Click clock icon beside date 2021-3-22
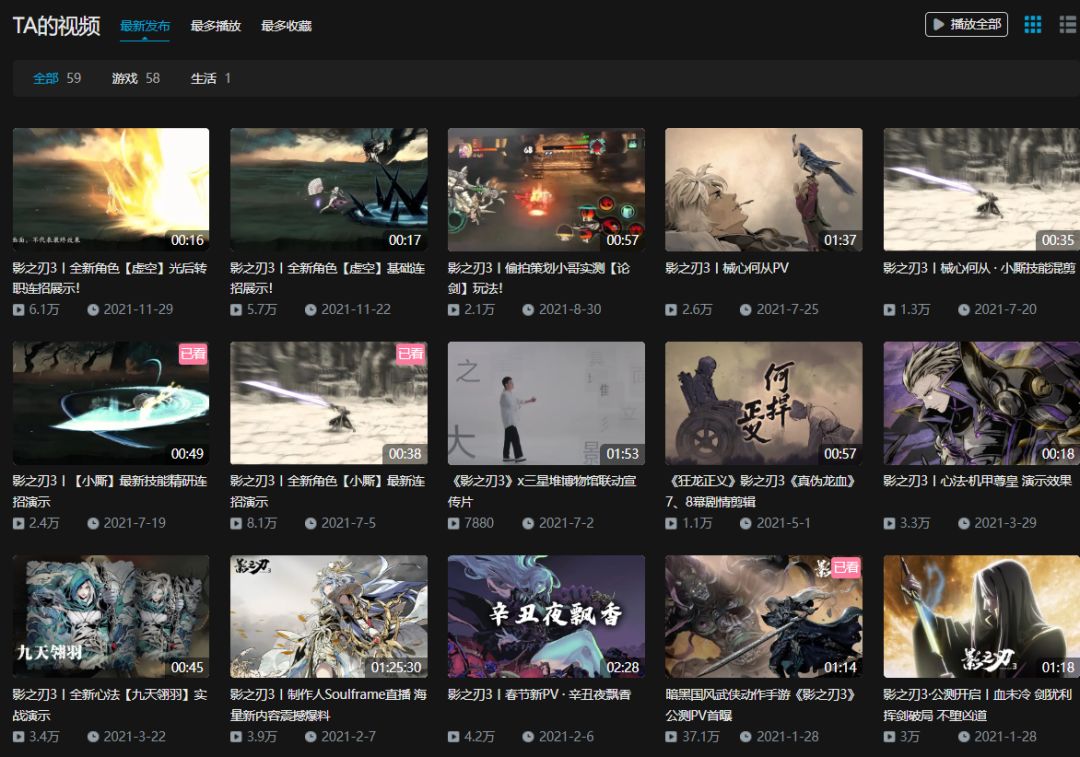1080x757 pixels. (93, 737)
